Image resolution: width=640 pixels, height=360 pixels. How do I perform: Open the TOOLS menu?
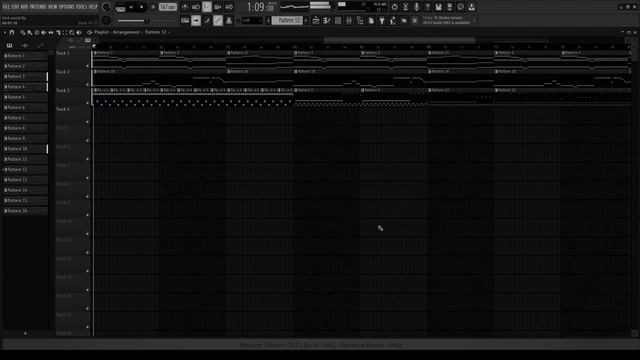click(81, 7)
